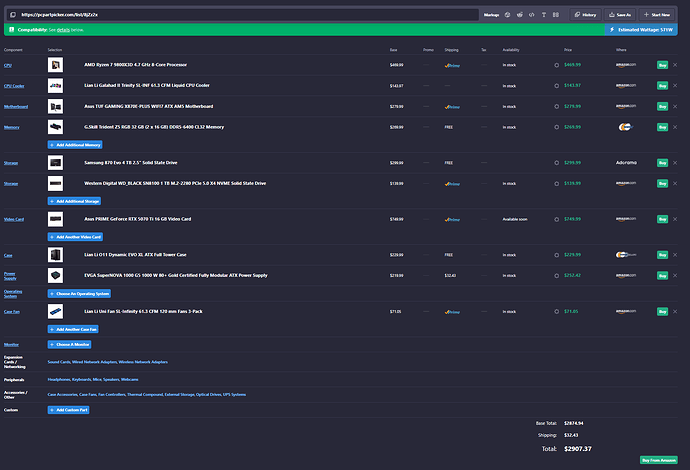Click circle icon beside motherboard price

click(x=557, y=106)
